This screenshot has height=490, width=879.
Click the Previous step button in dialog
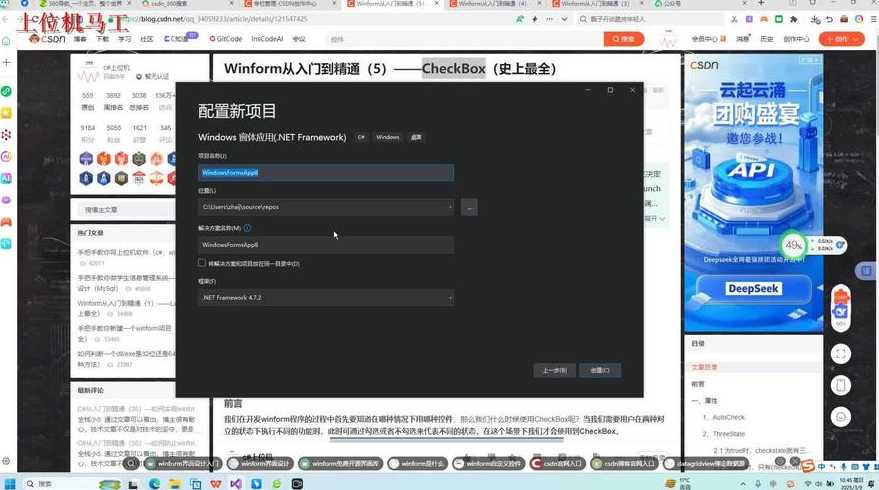pyautogui.click(x=554, y=371)
